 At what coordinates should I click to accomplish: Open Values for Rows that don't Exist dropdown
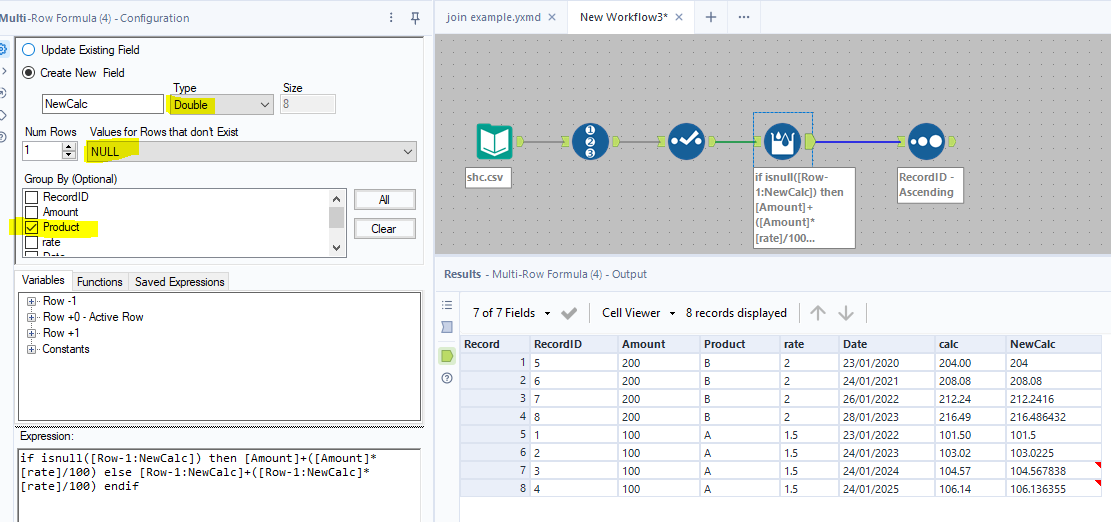[251, 151]
